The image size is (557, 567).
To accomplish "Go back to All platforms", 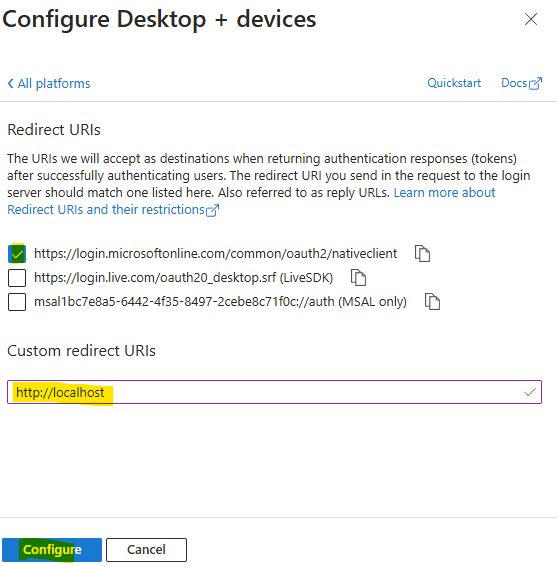I will 49,84.
